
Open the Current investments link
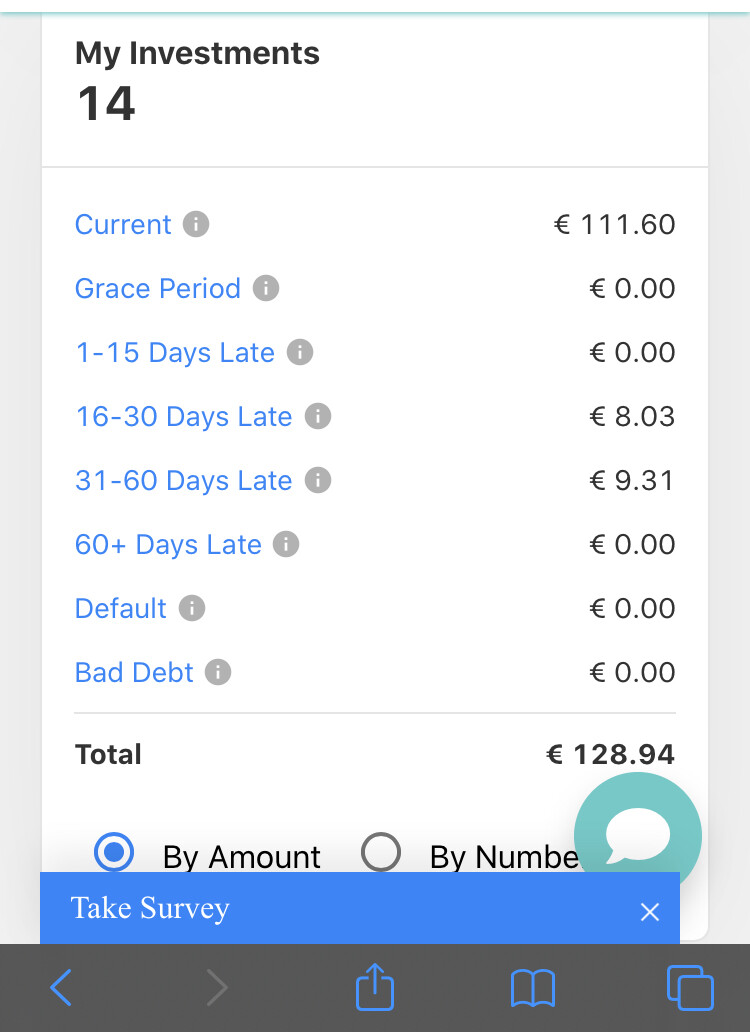pos(123,224)
